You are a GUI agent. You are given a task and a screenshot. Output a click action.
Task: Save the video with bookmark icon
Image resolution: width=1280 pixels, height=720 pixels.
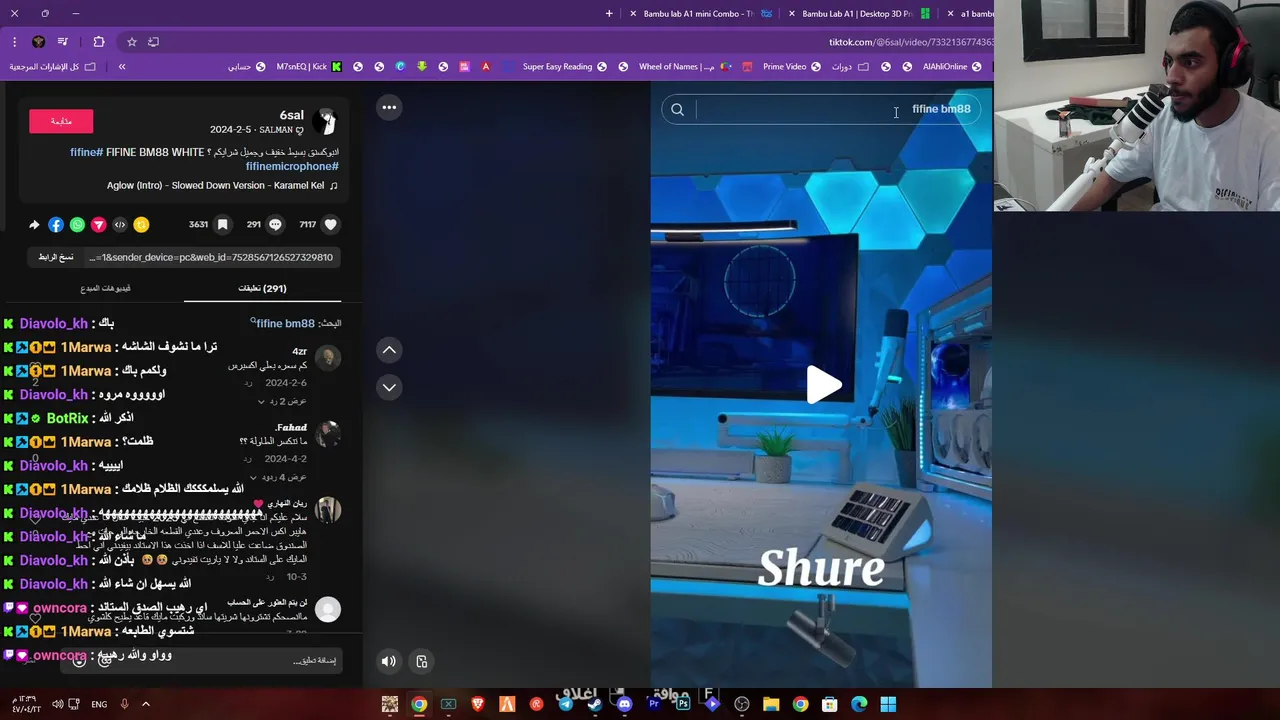[222, 225]
